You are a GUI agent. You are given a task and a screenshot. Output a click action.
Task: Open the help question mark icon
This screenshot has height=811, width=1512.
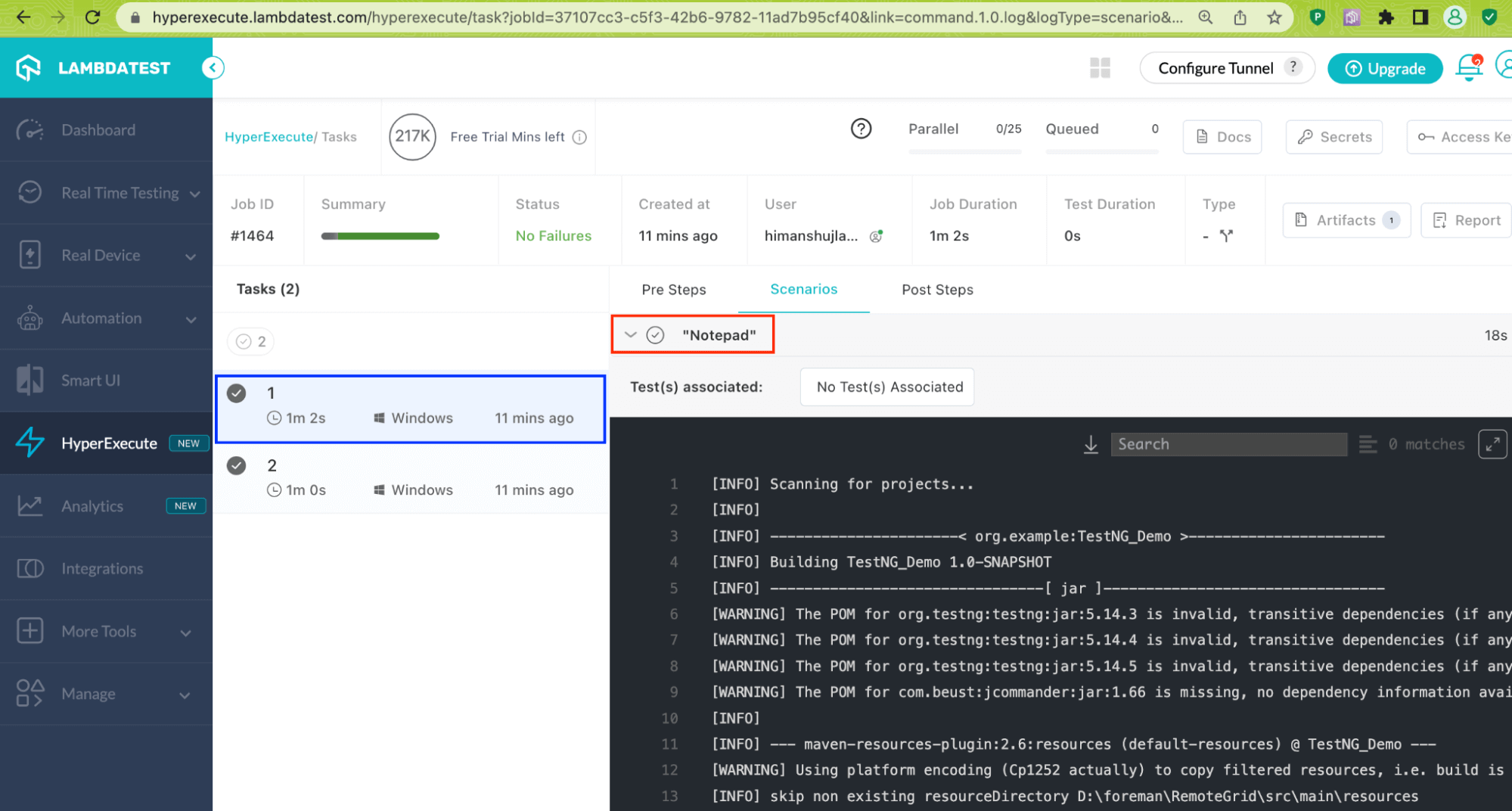tap(861, 129)
